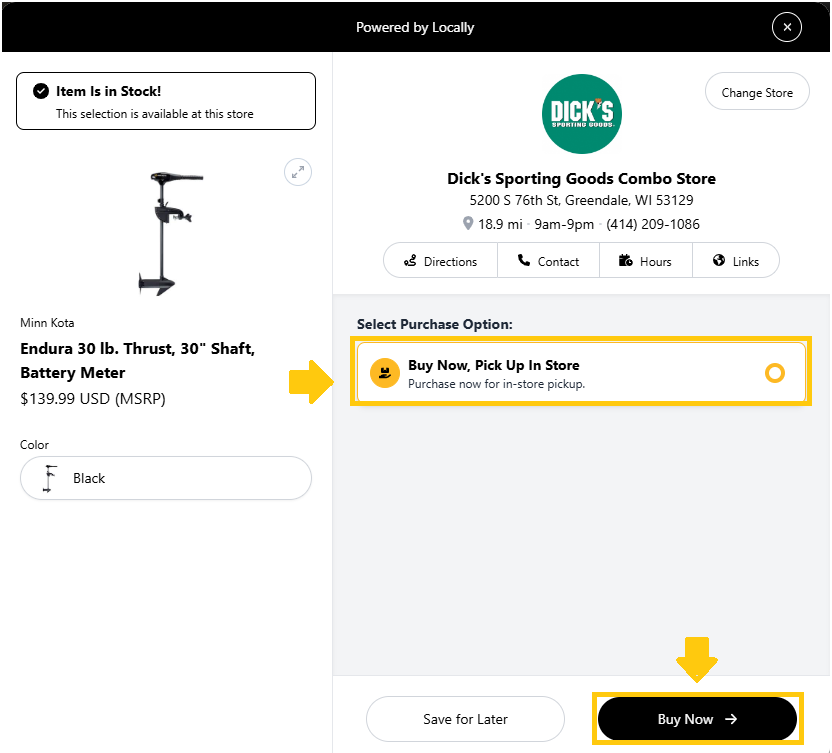Open the store Links section
The image size is (832, 753).
click(735, 261)
